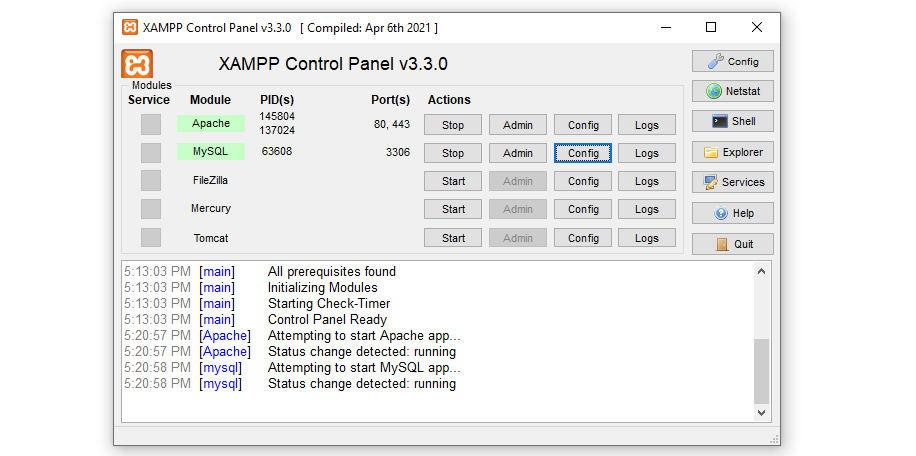
Task: Open MySQL Admin page
Action: pyautogui.click(x=518, y=153)
